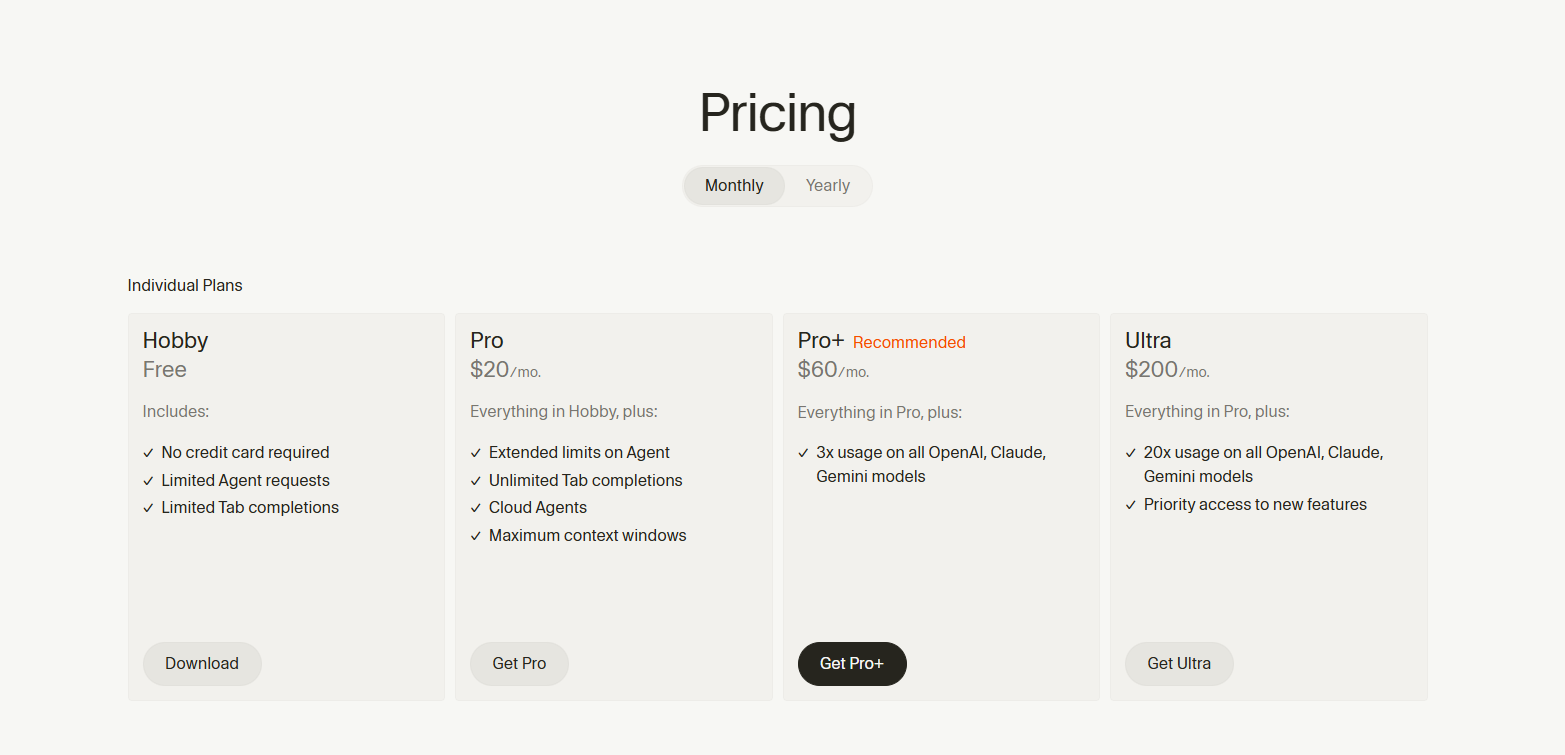This screenshot has width=1565, height=755.
Task: Click the Download button for Hobby
Action: (202, 664)
